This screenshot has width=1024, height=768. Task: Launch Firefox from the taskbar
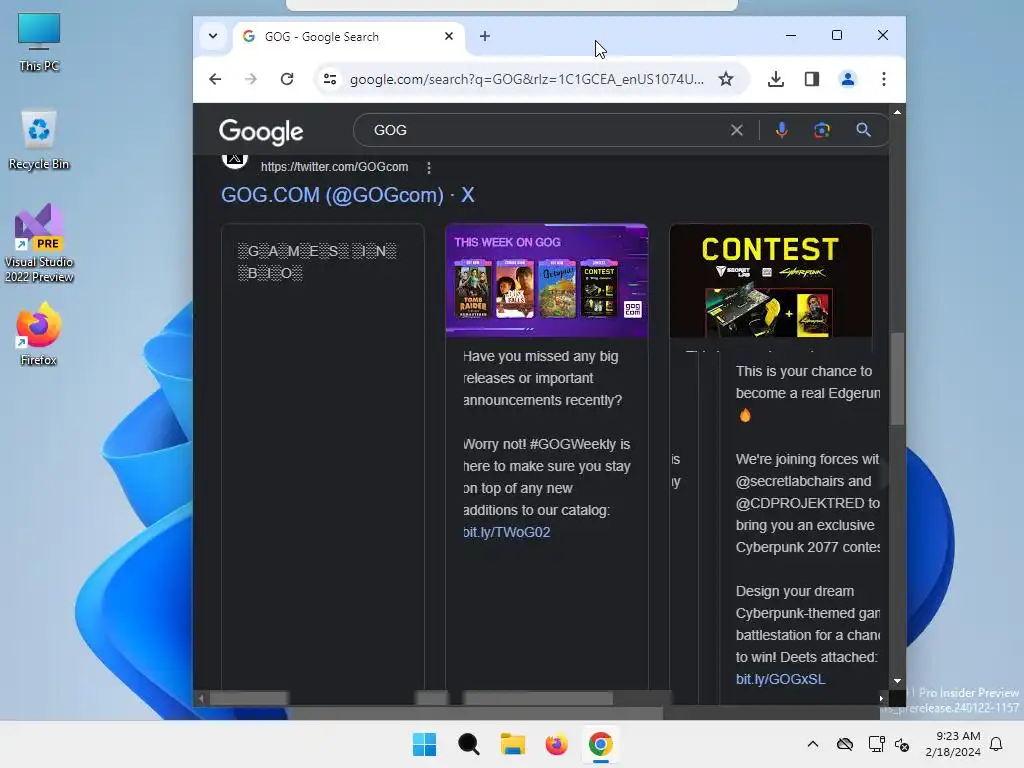(556, 744)
